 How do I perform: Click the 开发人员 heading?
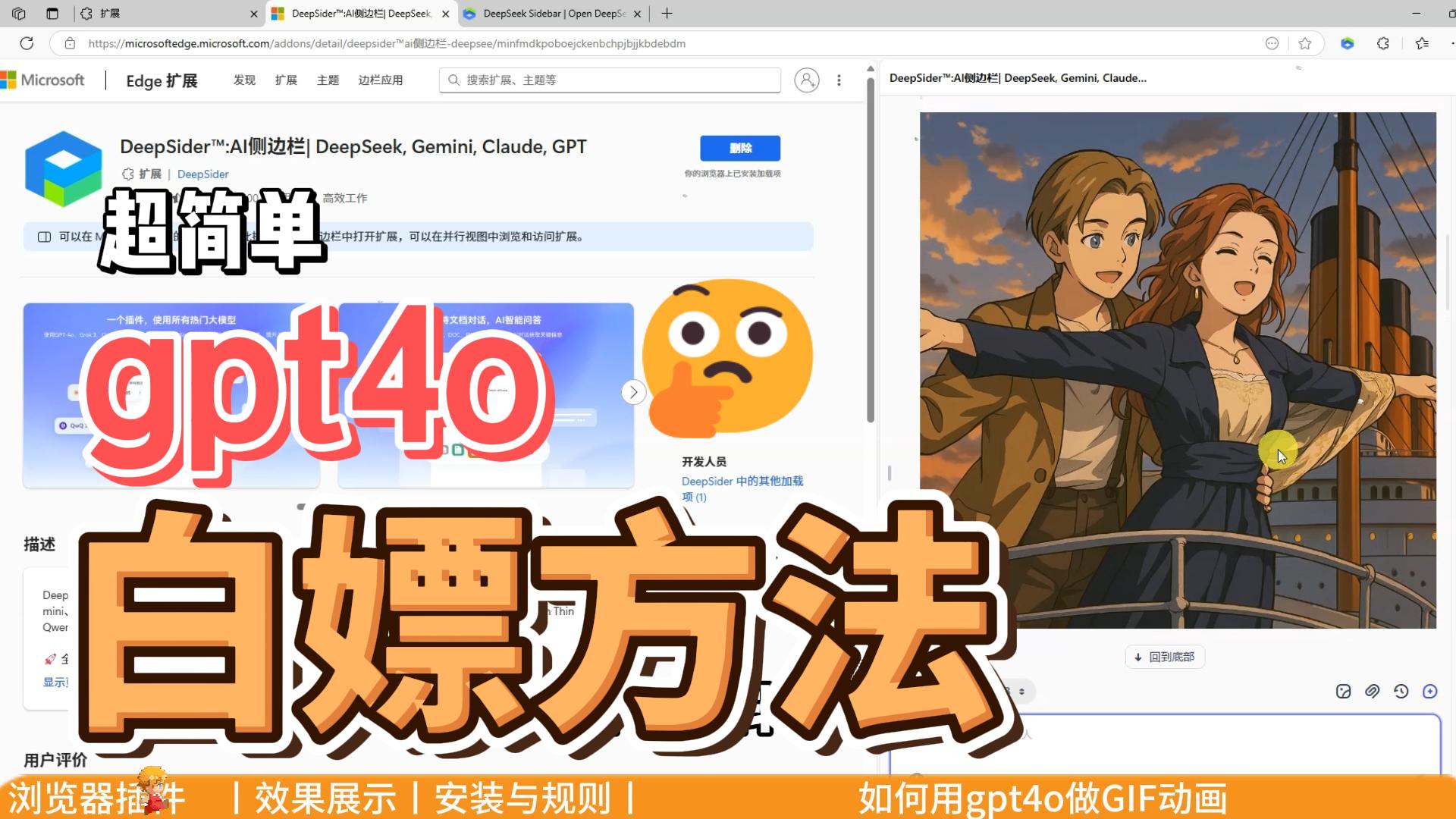pyautogui.click(x=704, y=461)
